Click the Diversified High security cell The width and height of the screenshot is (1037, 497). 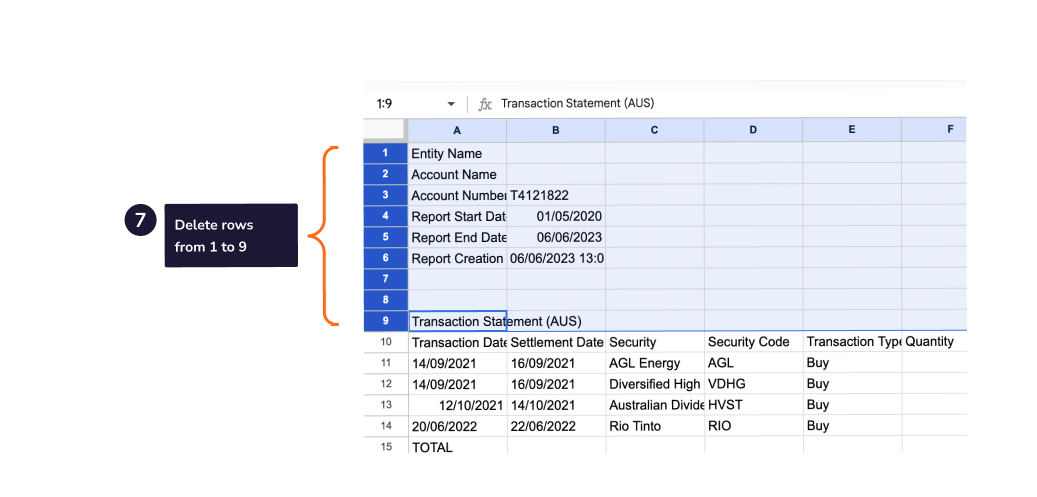654,384
